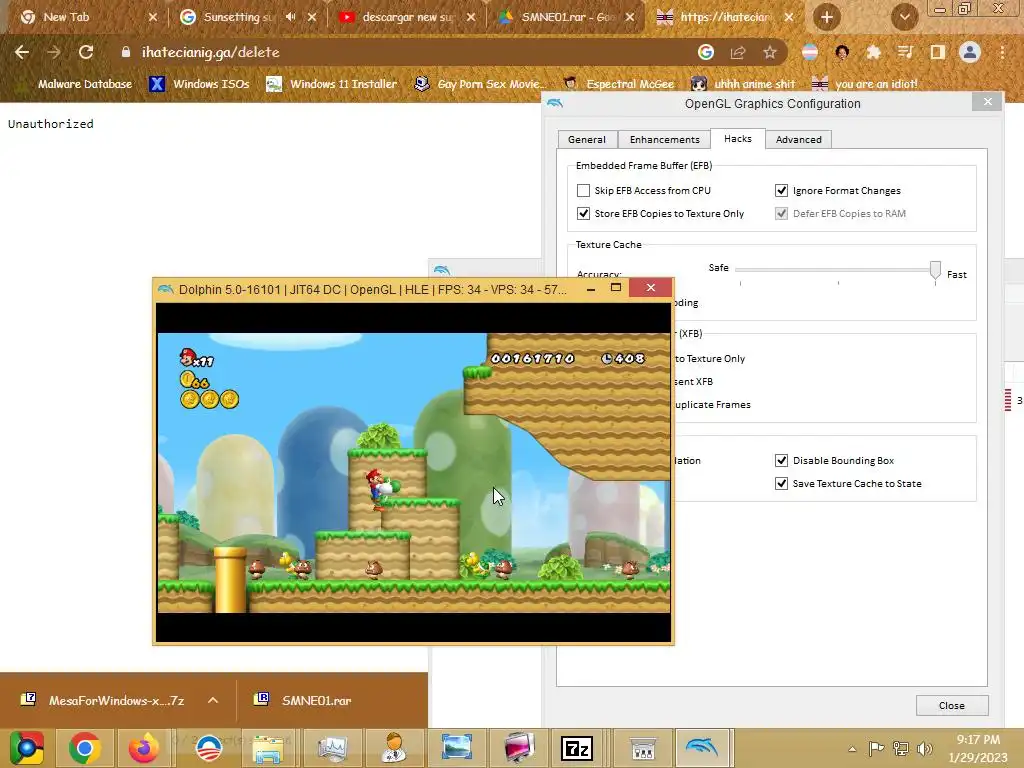The image size is (1024, 768).
Task: Switch to the descargar new su YouTube tab
Action: click(x=407, y=17)
